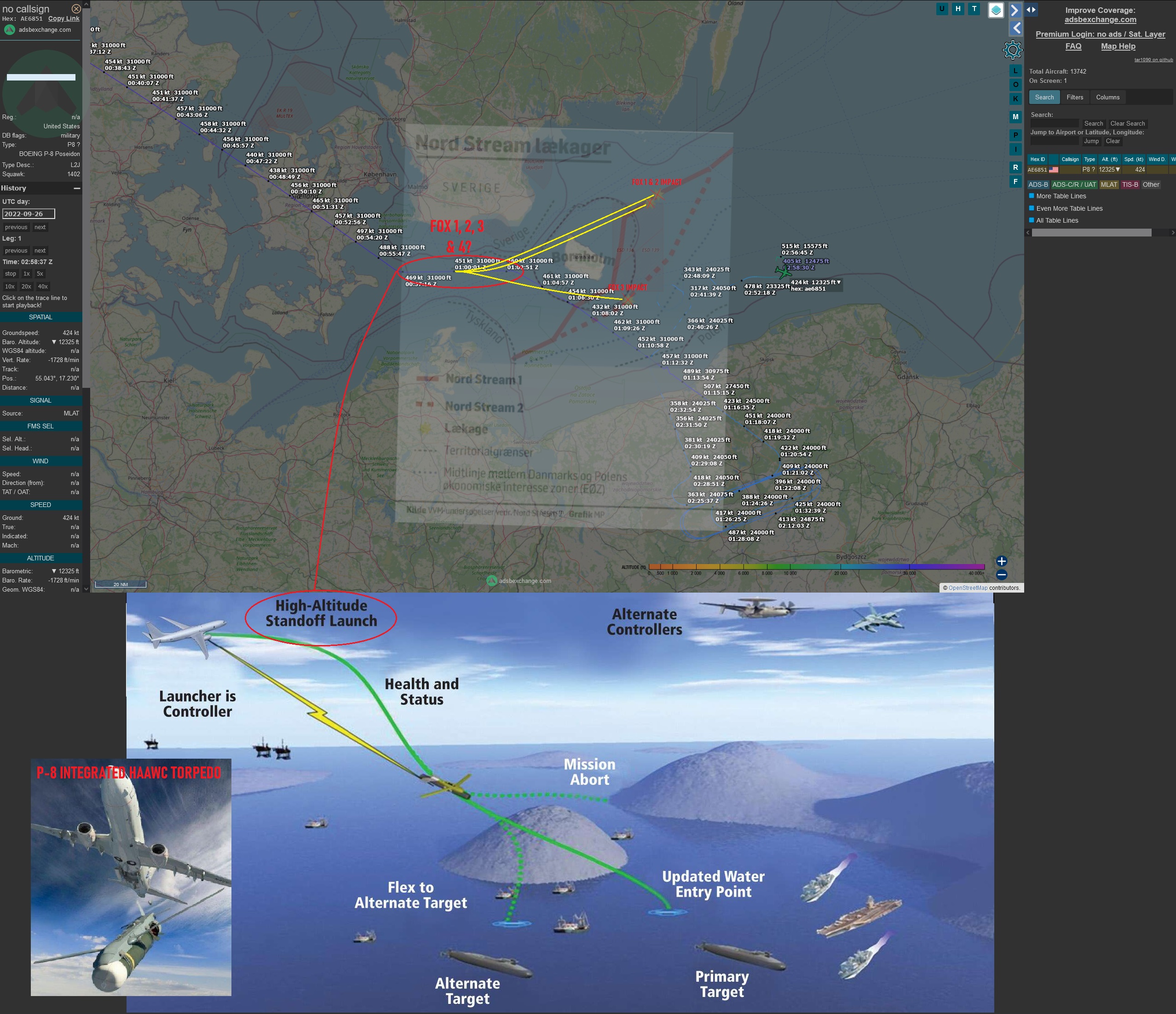The width and height of the screenshot is (1176, 1014).
Task: Switch to the Filters tab
Action: click(x=1075, y=97)
